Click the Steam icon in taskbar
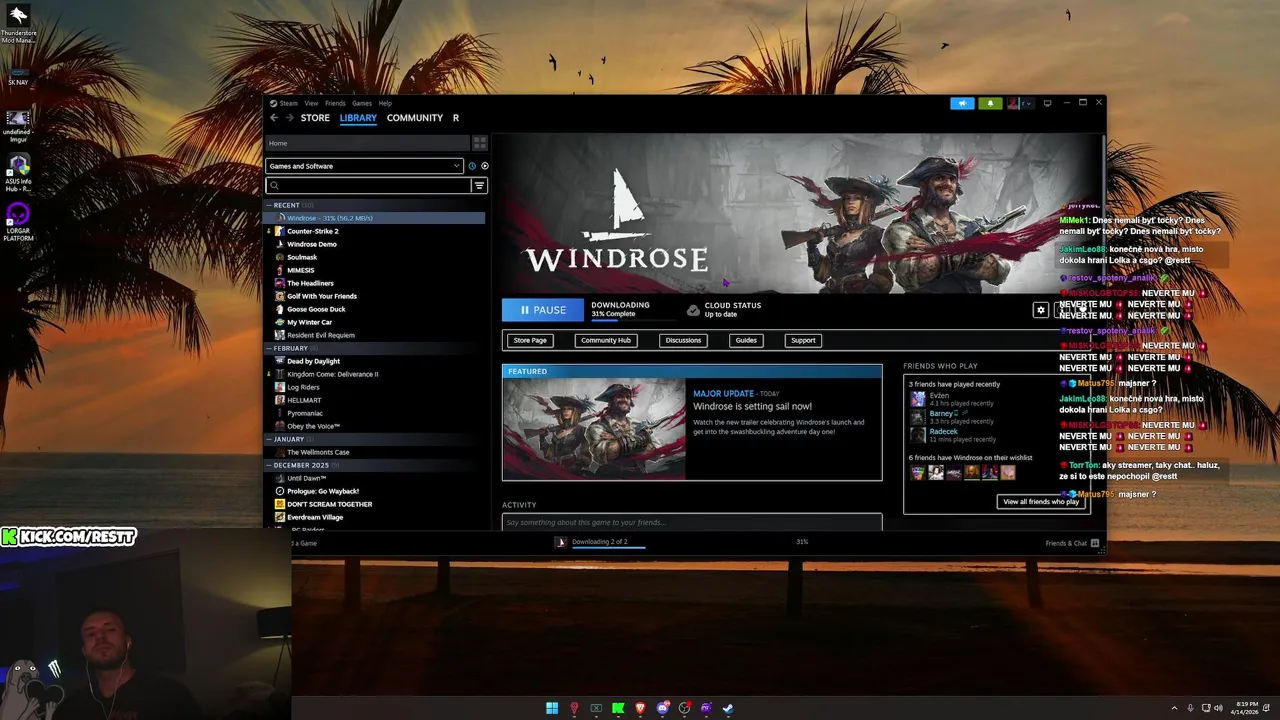The width and height of the screenshot is (1280, 720). pos(728,708)
